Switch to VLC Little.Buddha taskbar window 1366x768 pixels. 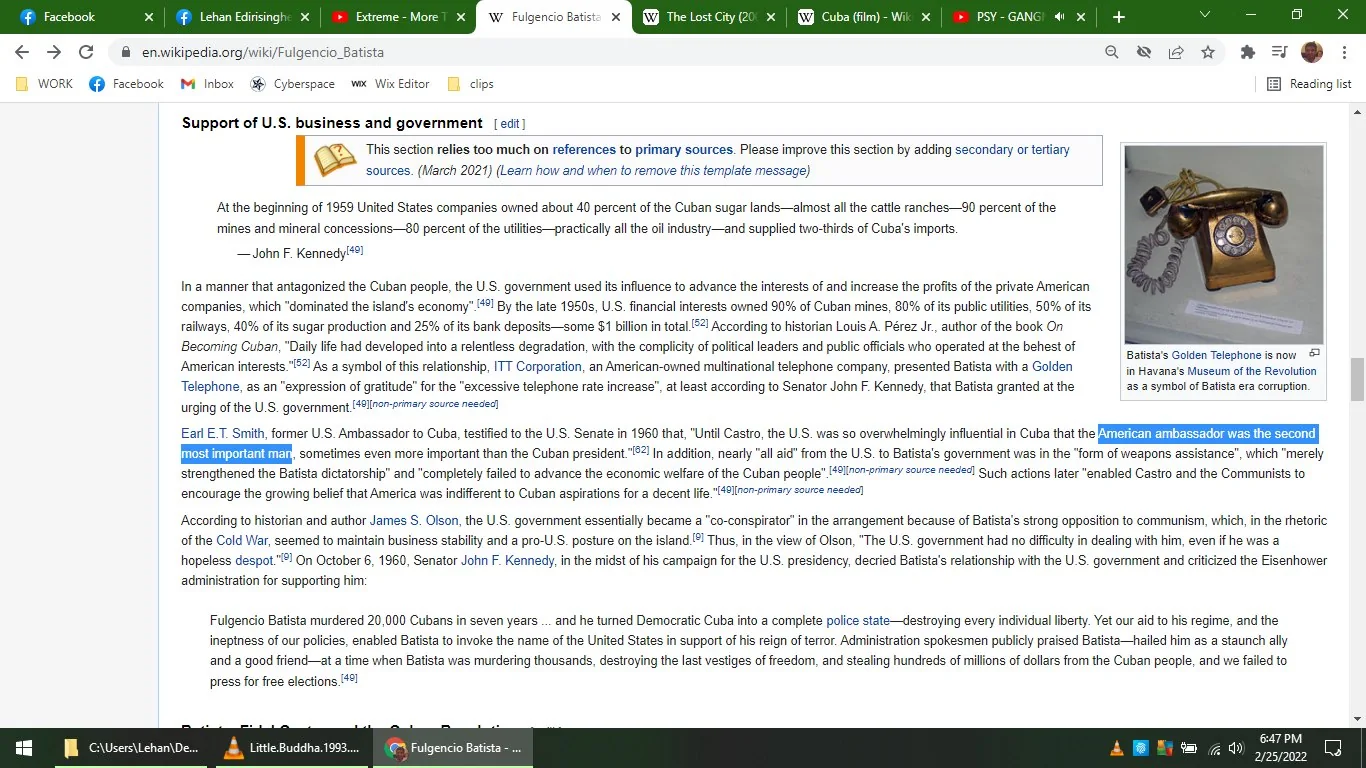pos(291,748)
